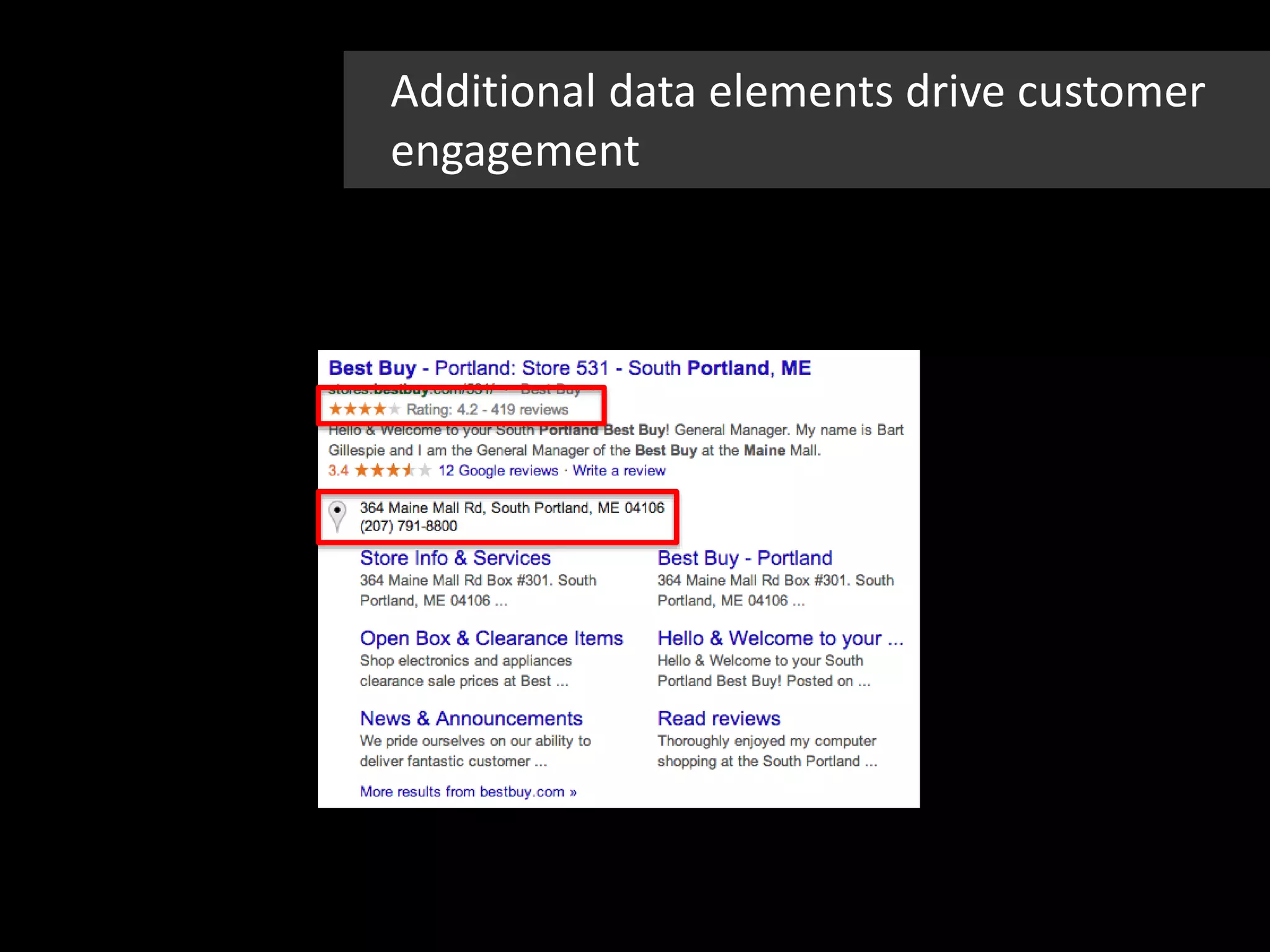Click More results from bestbuy.com
This screenshot has width=1270, height=952.
pos(468,791)
